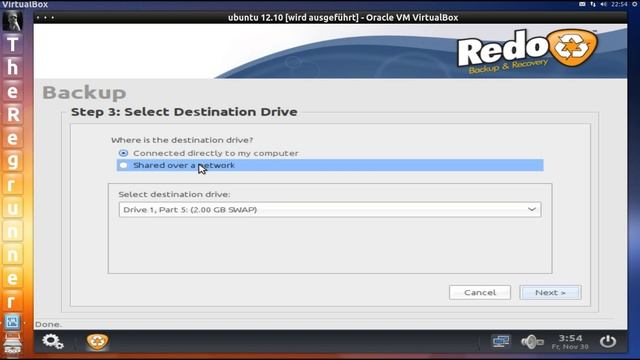Image resolution: width=640 pixels, height=360 pixels.
Task: Click the VirtualBox window title bar text
Action: click(x=343, y=18)
